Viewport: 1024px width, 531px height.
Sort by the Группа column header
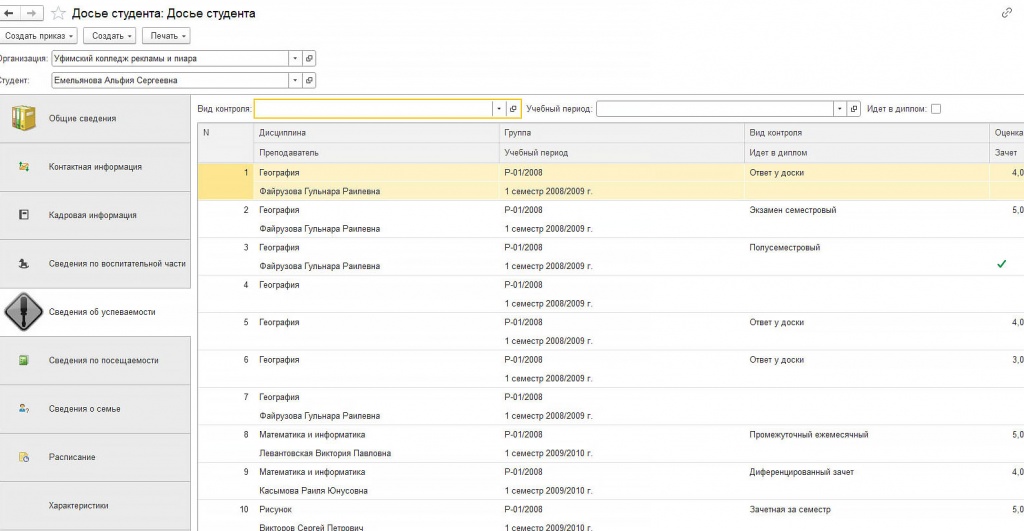622,133
